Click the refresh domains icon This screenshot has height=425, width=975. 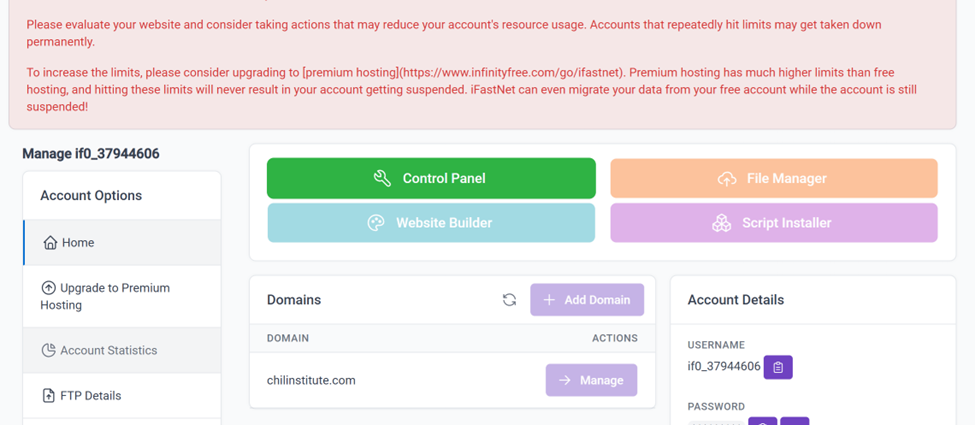[x=509, y=300]
